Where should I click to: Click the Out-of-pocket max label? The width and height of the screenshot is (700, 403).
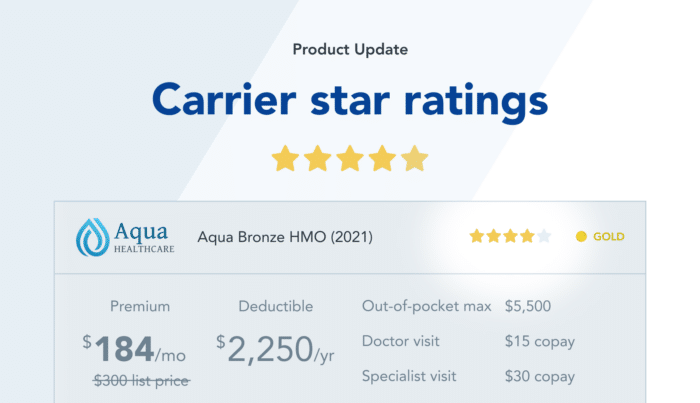pos(426,306)
